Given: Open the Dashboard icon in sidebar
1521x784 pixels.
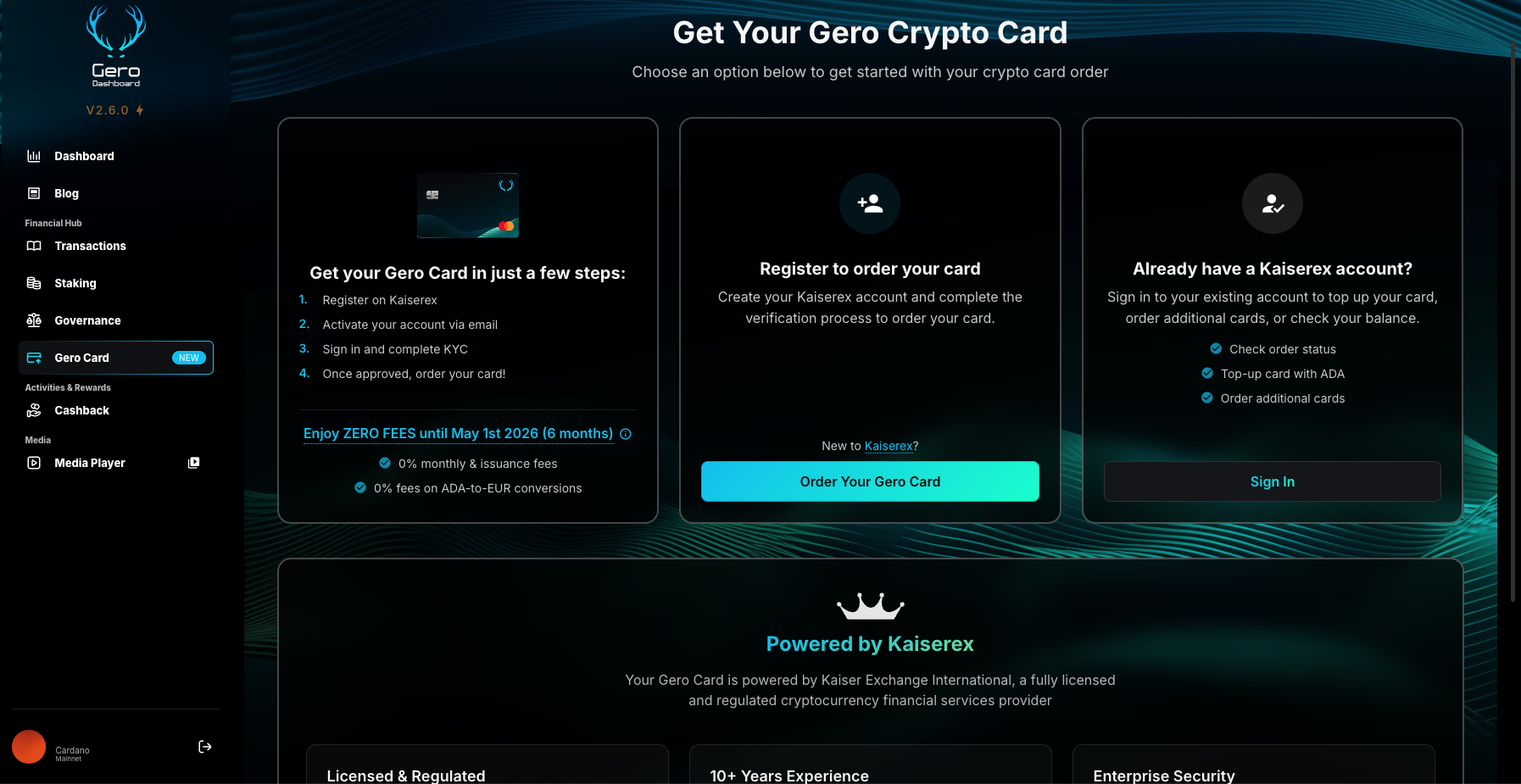Looking at the screenshot, I should 33,156.
